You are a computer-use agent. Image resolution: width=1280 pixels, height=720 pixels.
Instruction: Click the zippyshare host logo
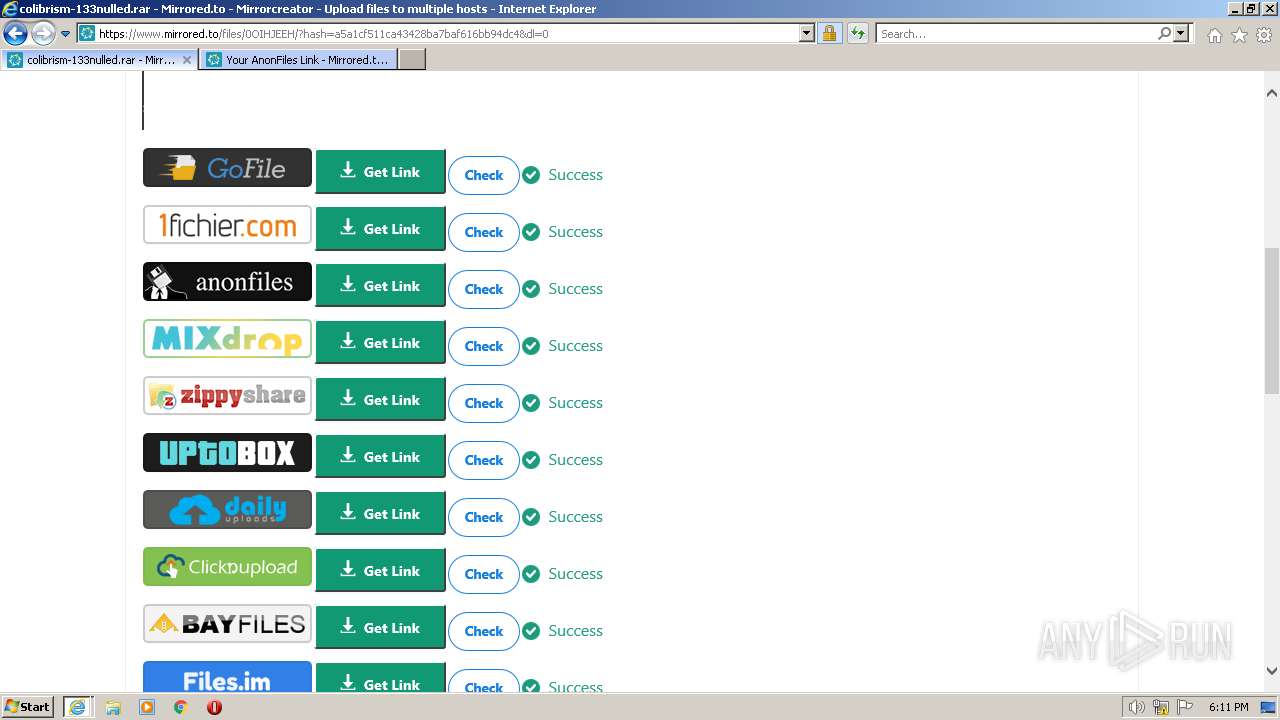[x=227, y=396]
